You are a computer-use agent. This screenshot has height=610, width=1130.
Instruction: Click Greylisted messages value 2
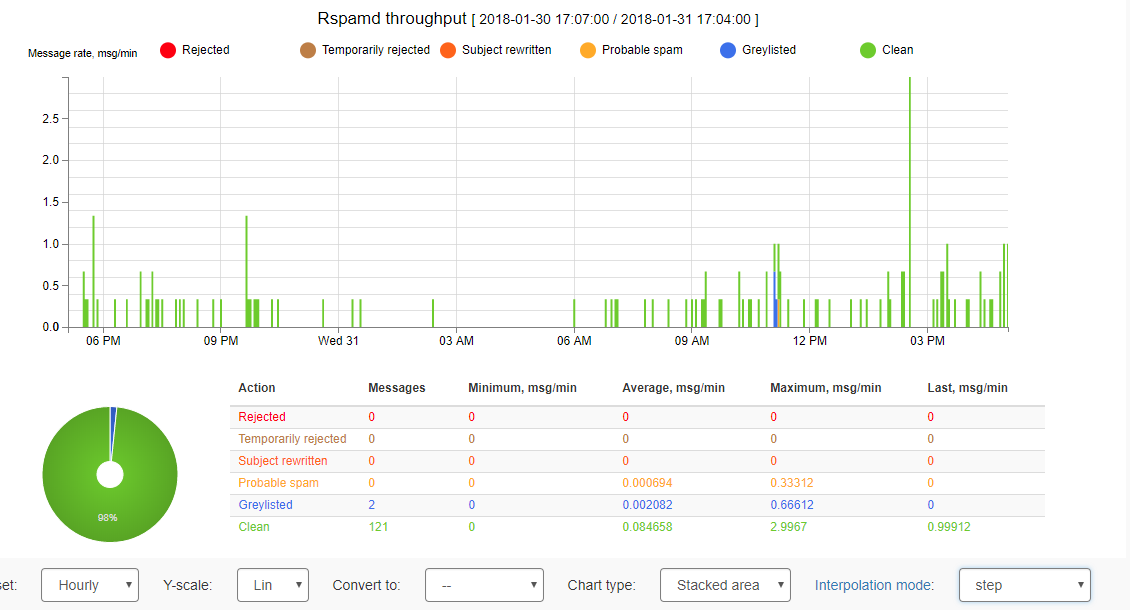[x=372, y=505]
